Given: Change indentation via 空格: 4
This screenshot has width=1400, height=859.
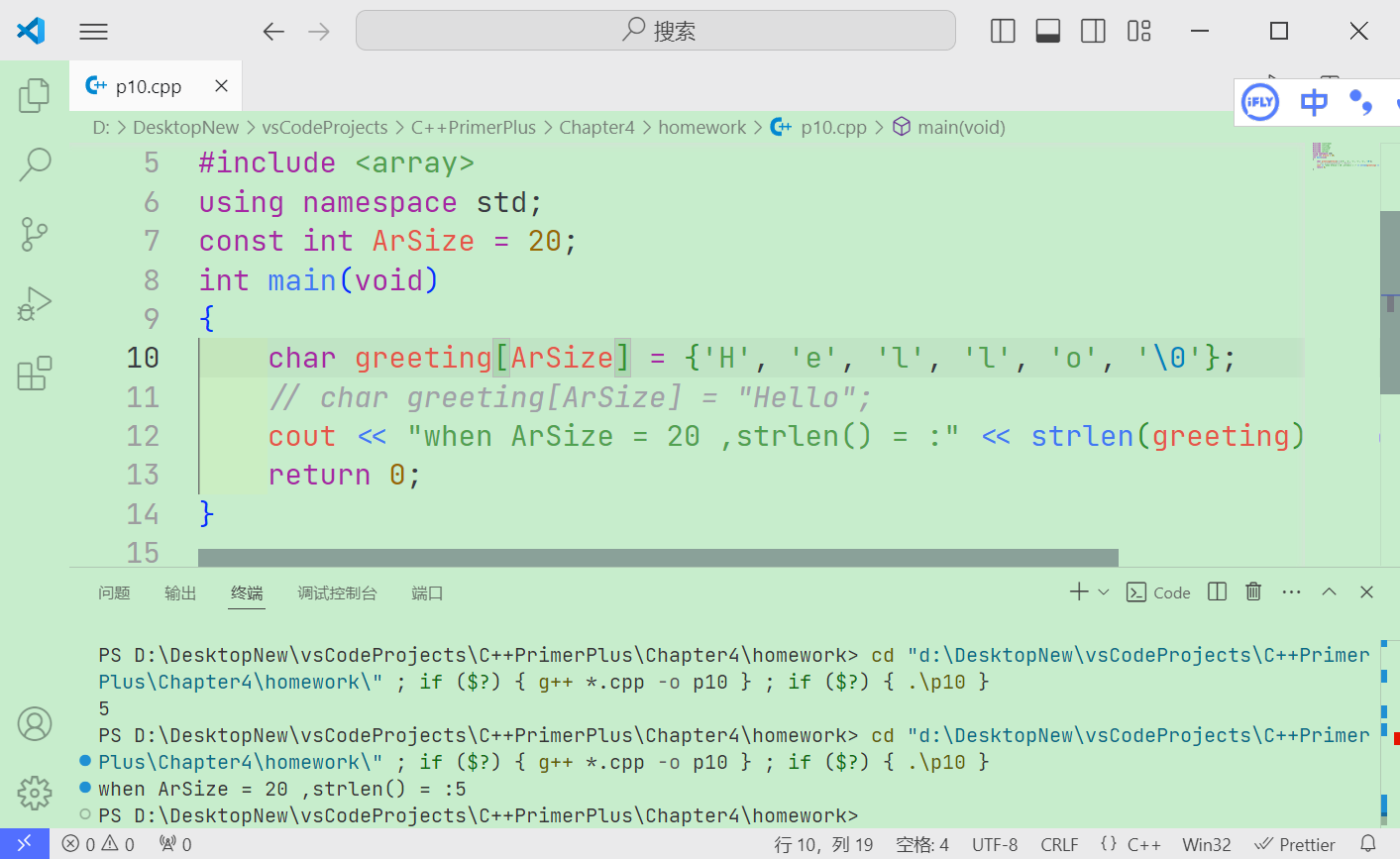Looking at the screenshot, I should (921, 844).
